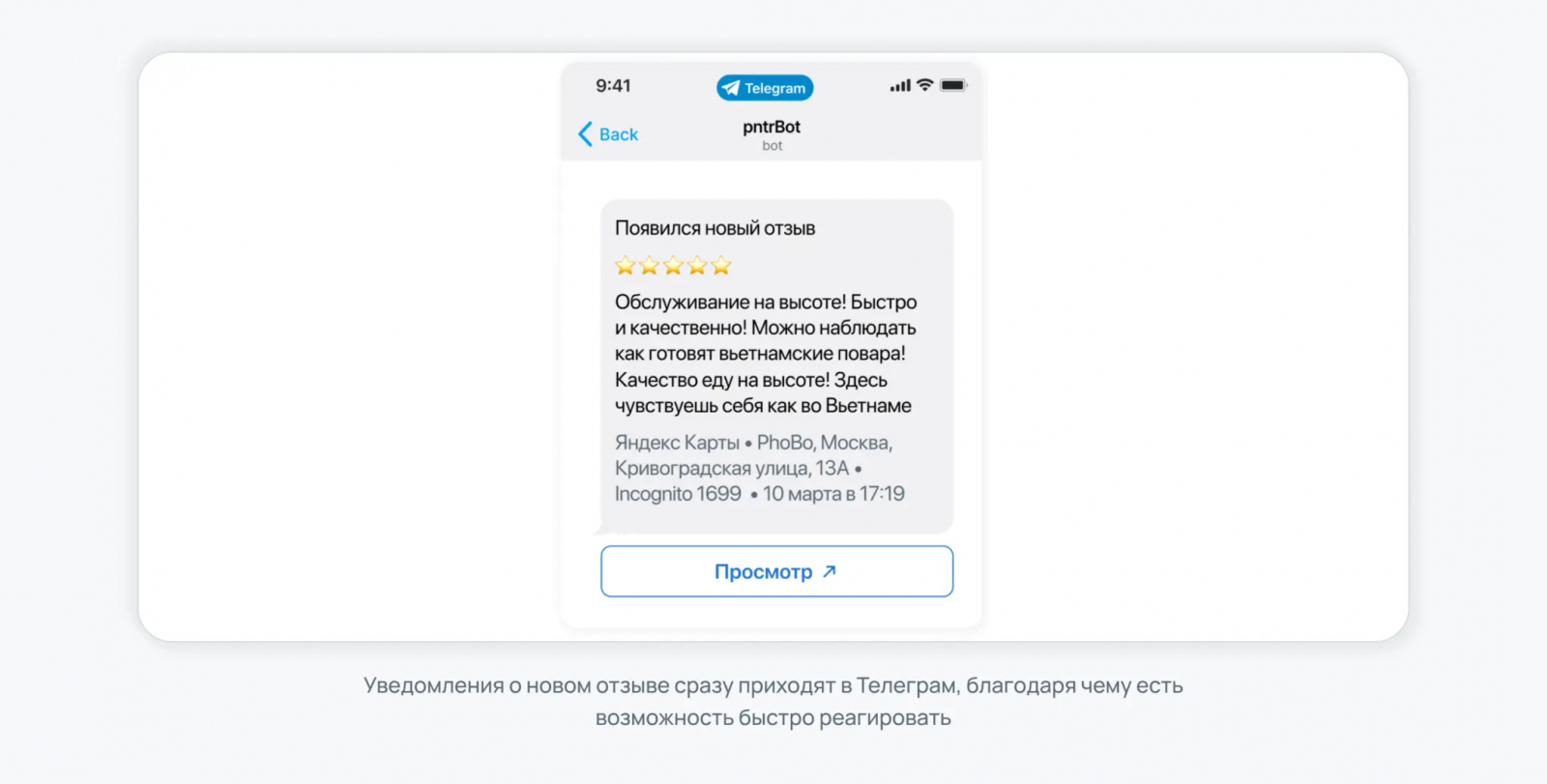Select the fourth star in rating

[697, 265]
